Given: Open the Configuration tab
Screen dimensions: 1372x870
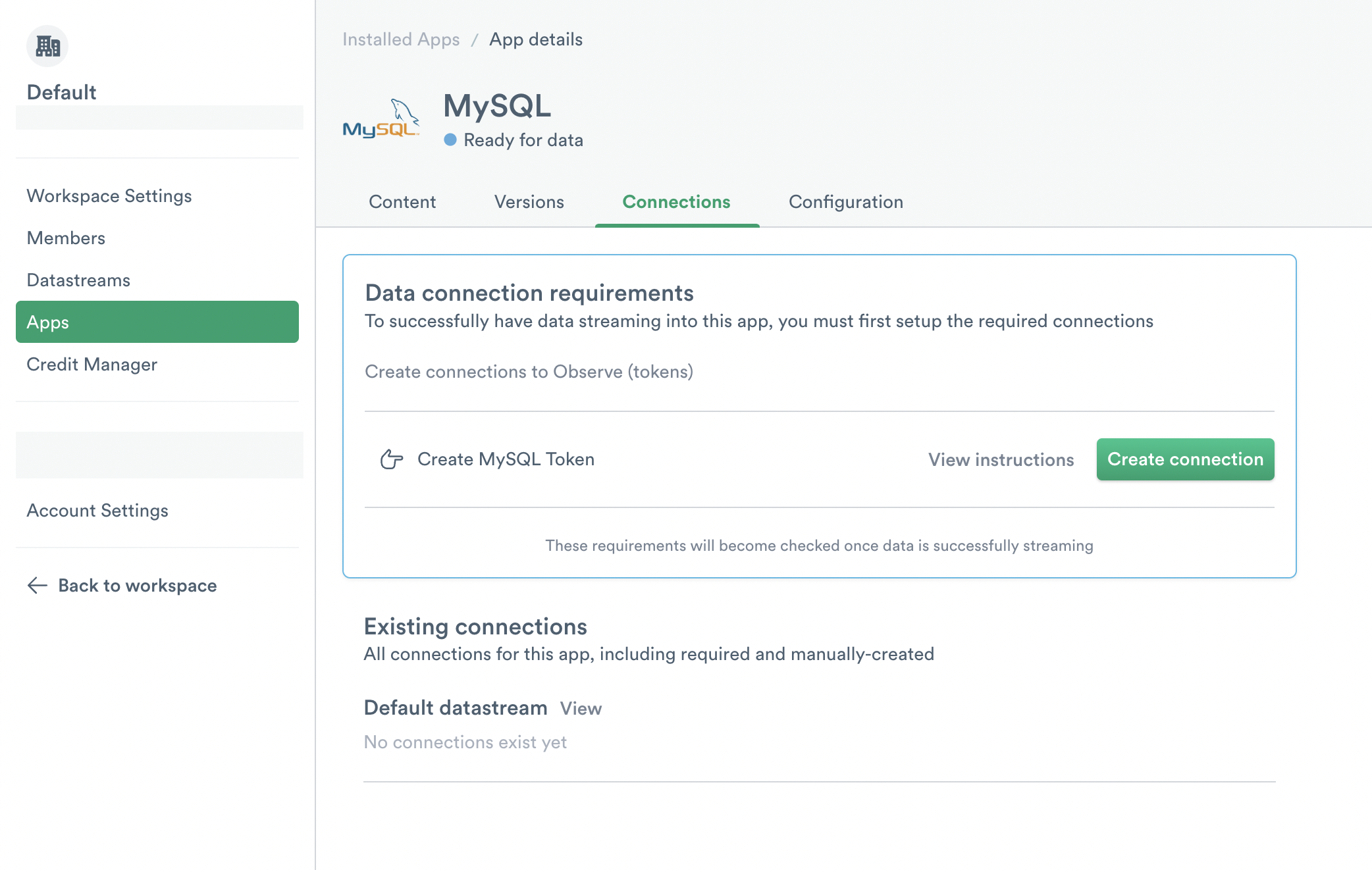Looking at the screenshot, I should 846,202.
